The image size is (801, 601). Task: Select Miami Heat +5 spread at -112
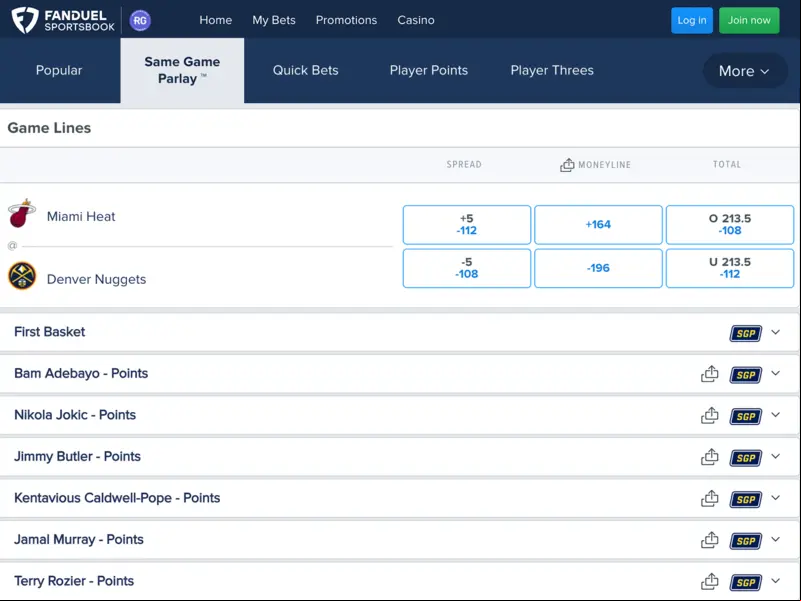[467, 225]
